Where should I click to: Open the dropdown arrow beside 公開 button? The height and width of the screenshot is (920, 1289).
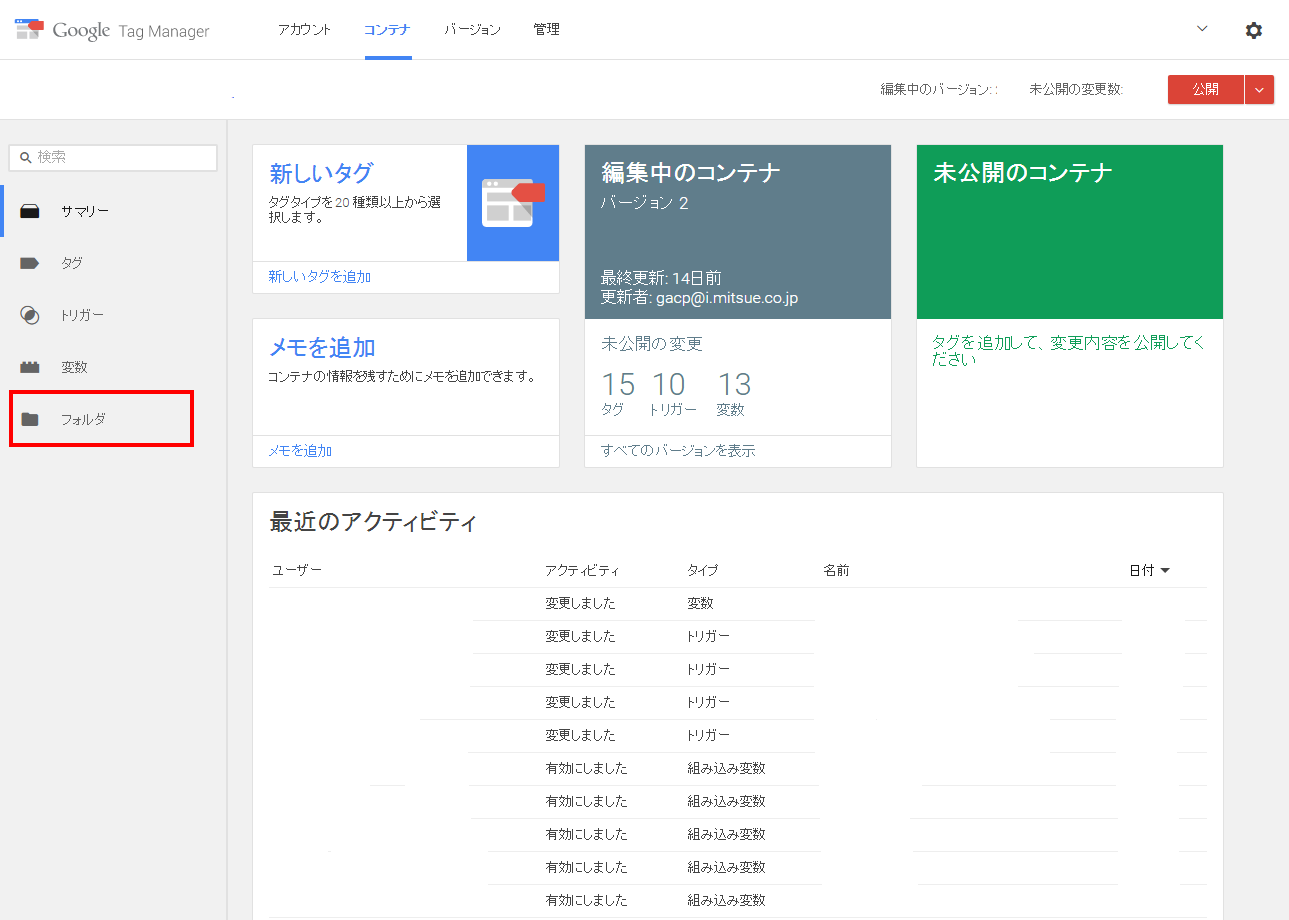click(1259, 89)
